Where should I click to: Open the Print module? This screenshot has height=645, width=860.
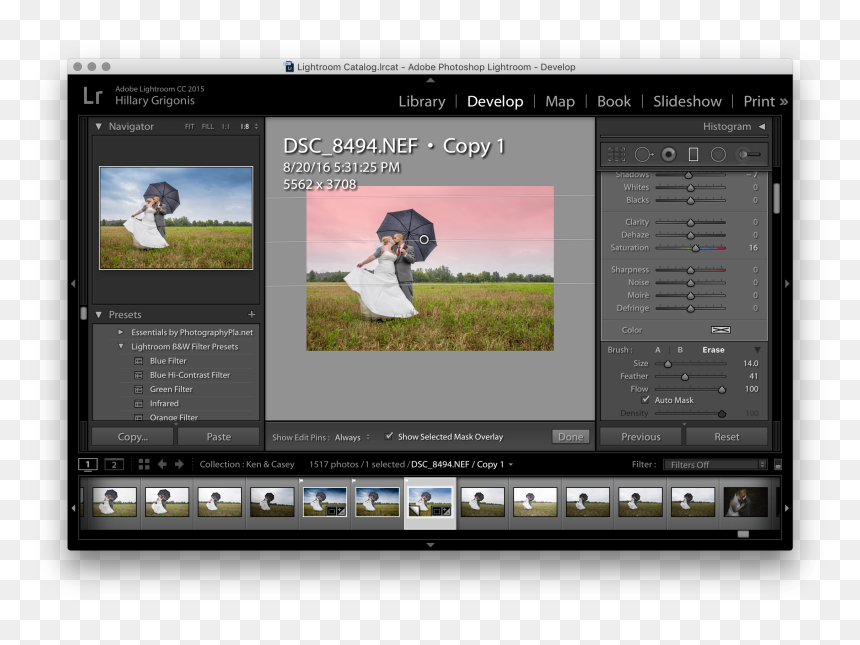tap(759, 101)
